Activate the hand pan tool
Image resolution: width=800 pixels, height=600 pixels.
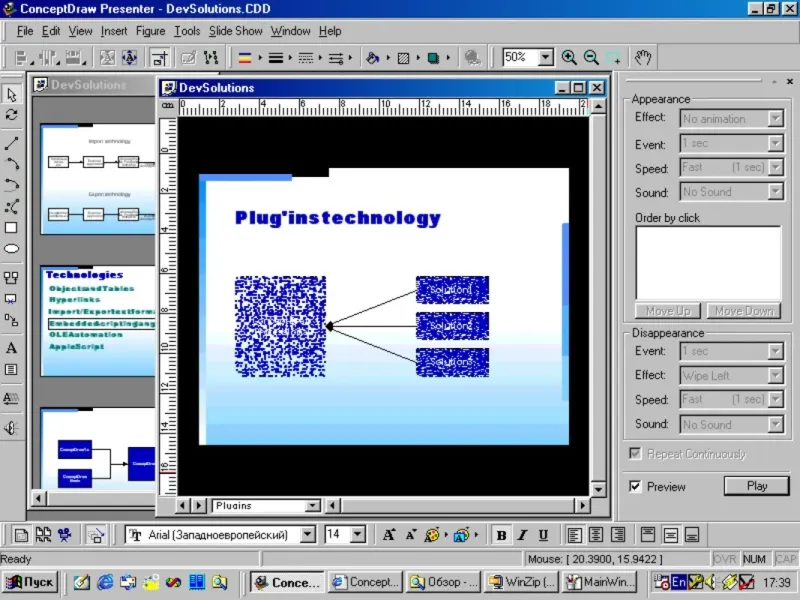tap(645, 58)
